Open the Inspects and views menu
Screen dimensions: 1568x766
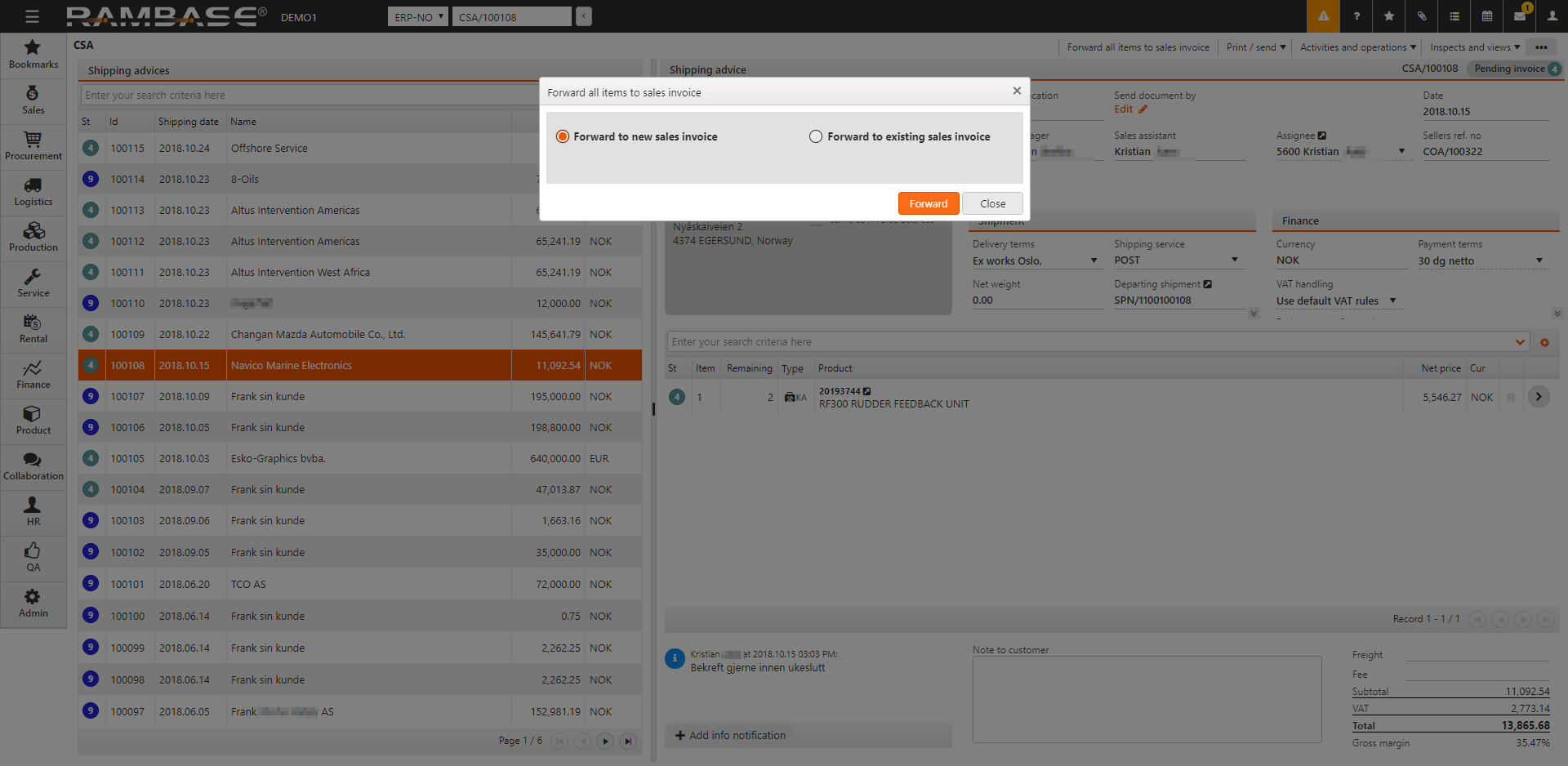(1474, 47)
